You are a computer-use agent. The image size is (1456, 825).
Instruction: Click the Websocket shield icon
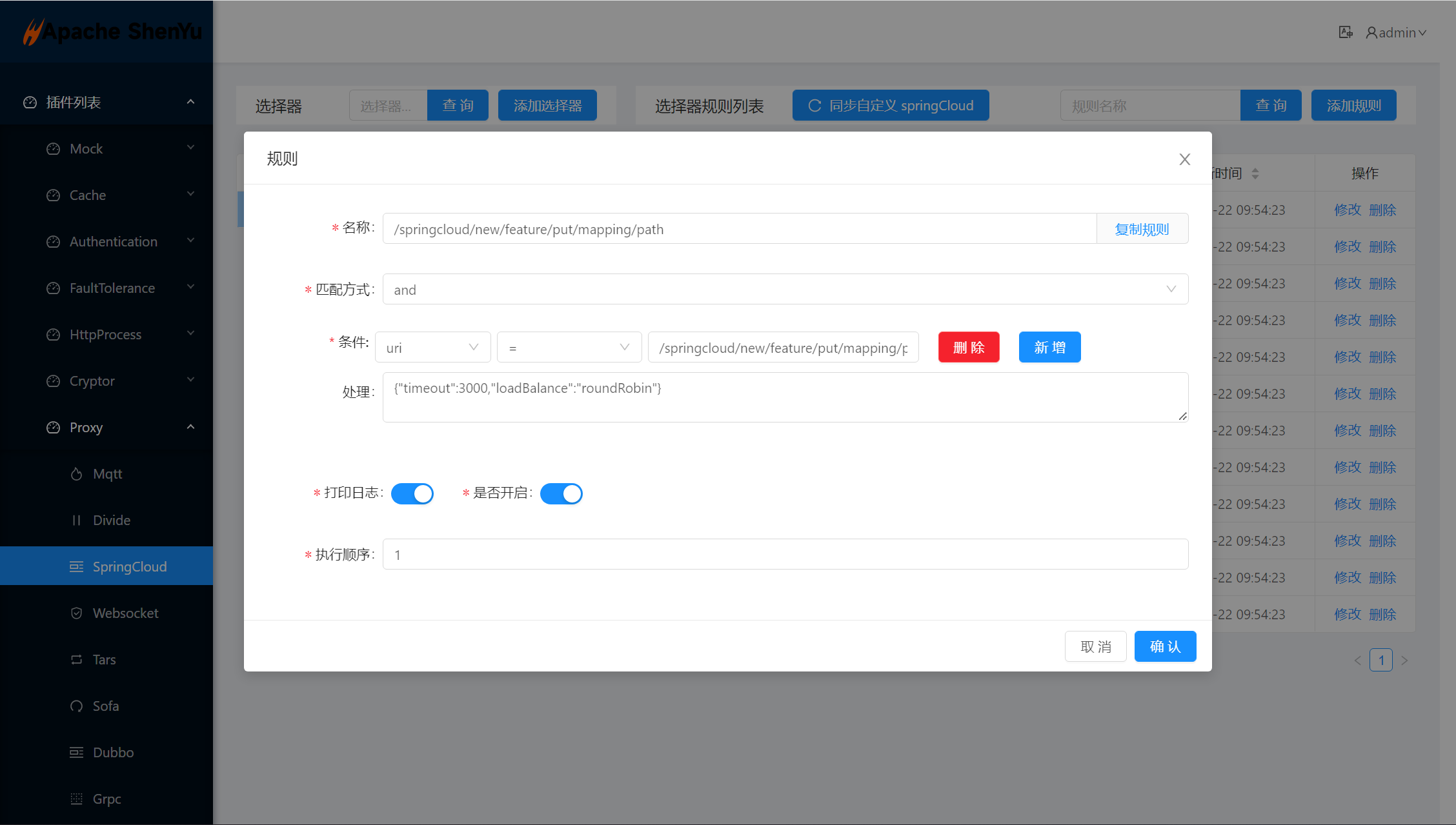pos(76,613)
